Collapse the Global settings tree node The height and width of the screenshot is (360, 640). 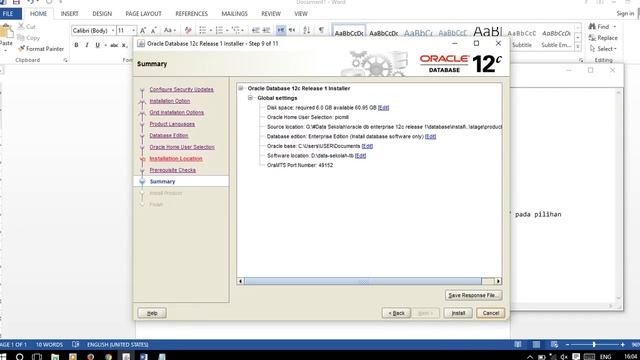(x=250, y=98)
